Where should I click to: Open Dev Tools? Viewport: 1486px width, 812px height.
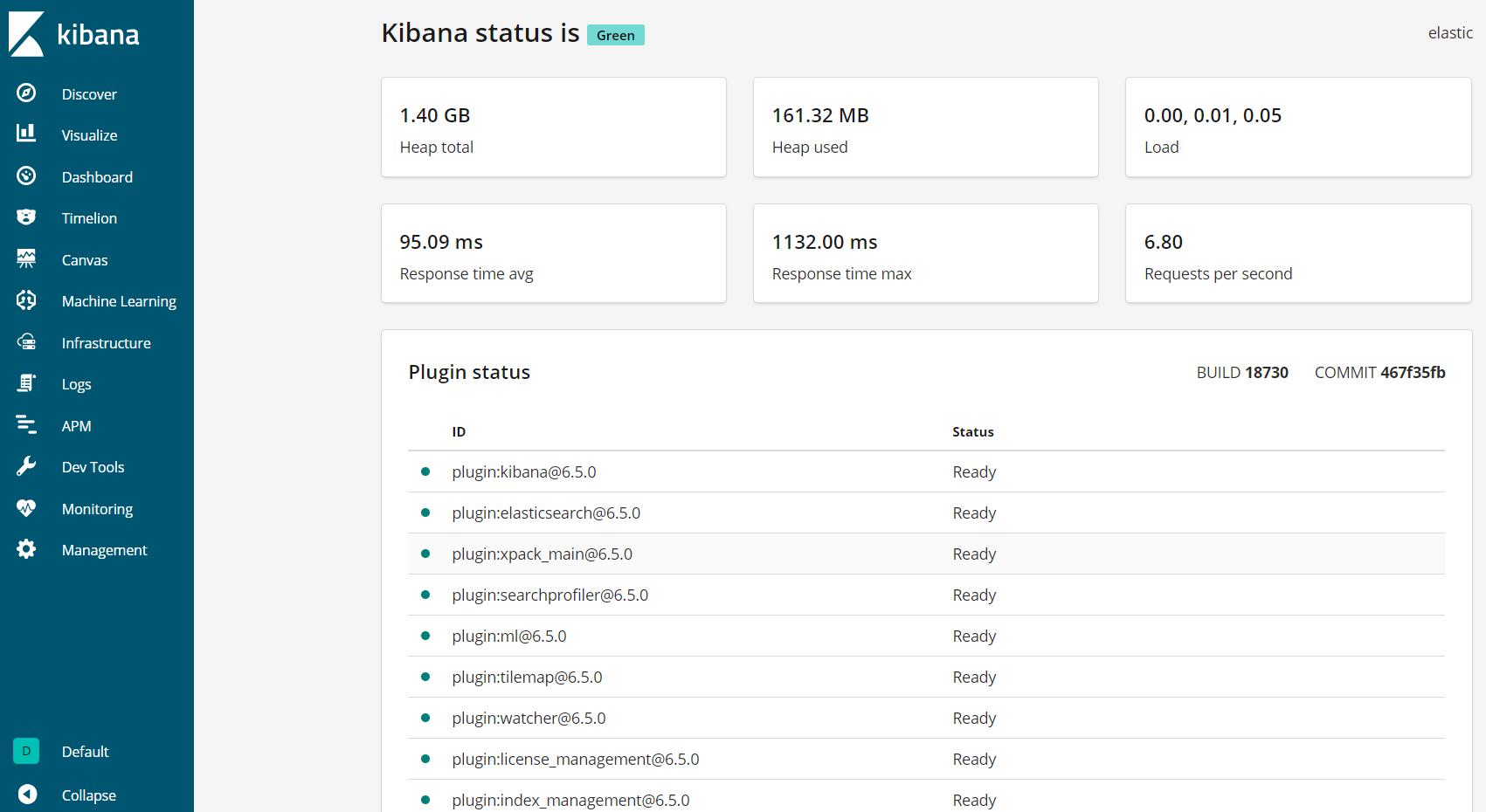pos(93,467)
